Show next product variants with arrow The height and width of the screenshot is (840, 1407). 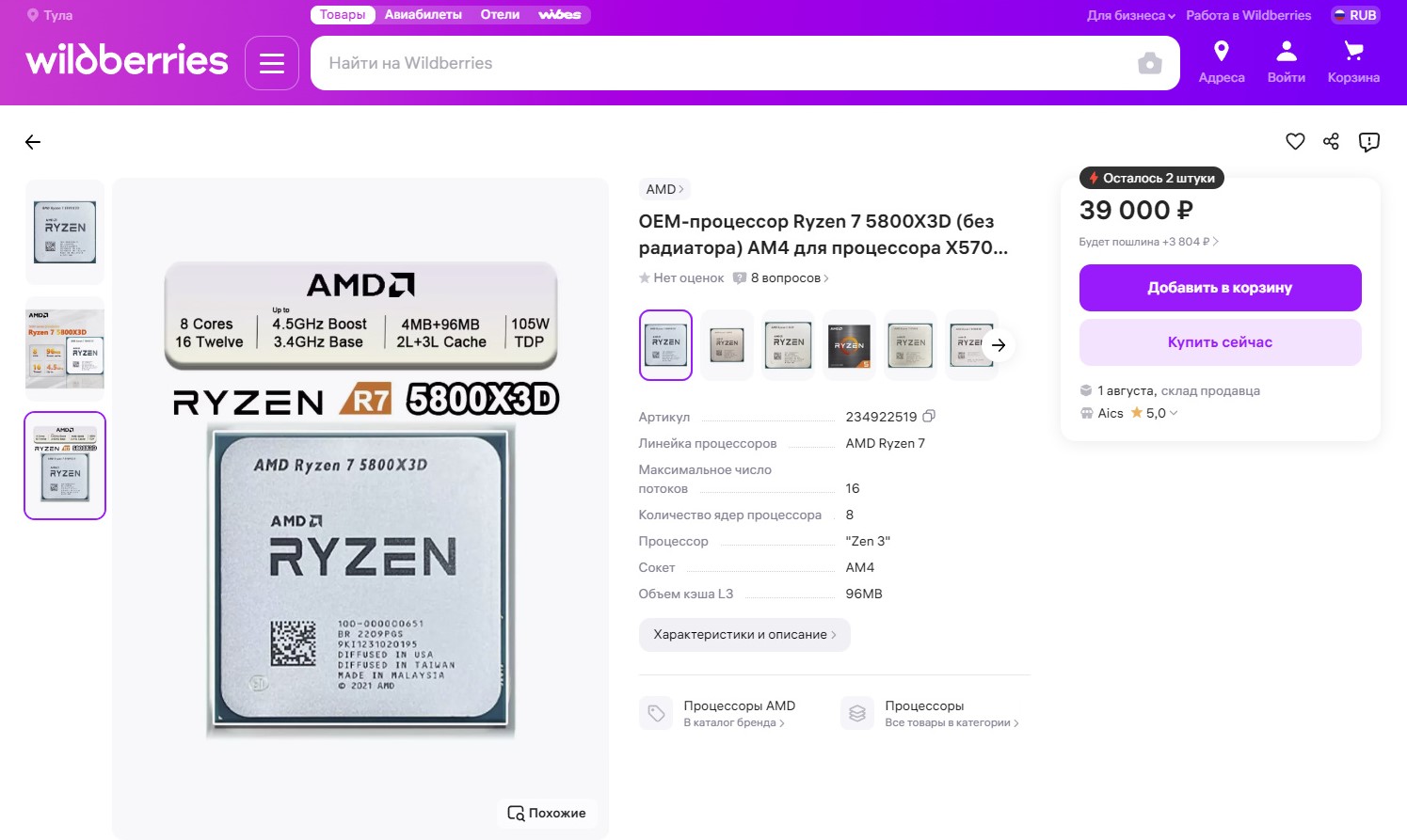tap(999, 345)
